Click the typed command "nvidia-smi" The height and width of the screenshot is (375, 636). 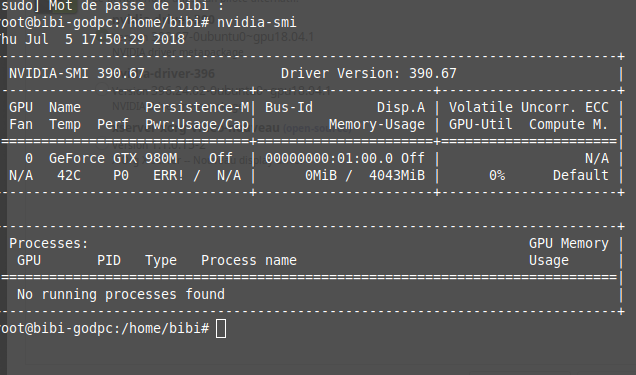point(257,22)
